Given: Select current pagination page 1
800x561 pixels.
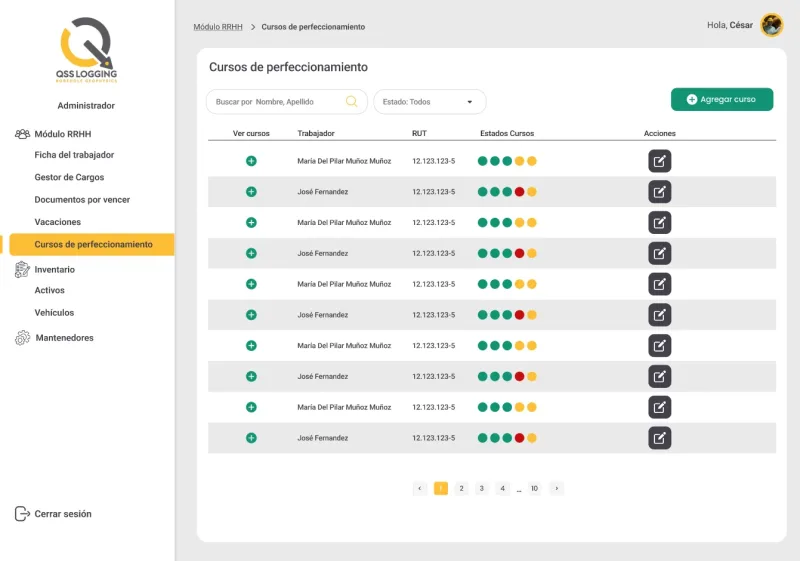Looking at the screenshot, I should (441, 489).
